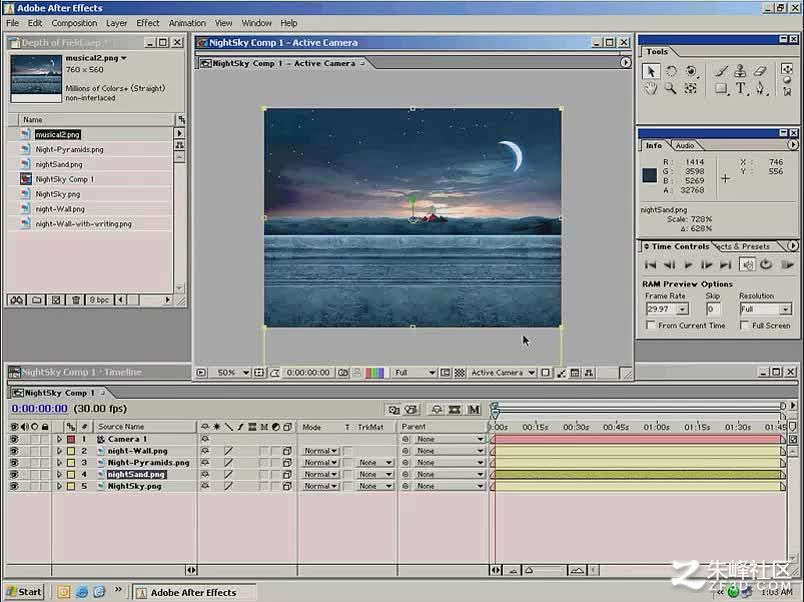Click the 8 bpc color depth button
This screenshot has width=804, height=602.
click(x=99, y=300)
